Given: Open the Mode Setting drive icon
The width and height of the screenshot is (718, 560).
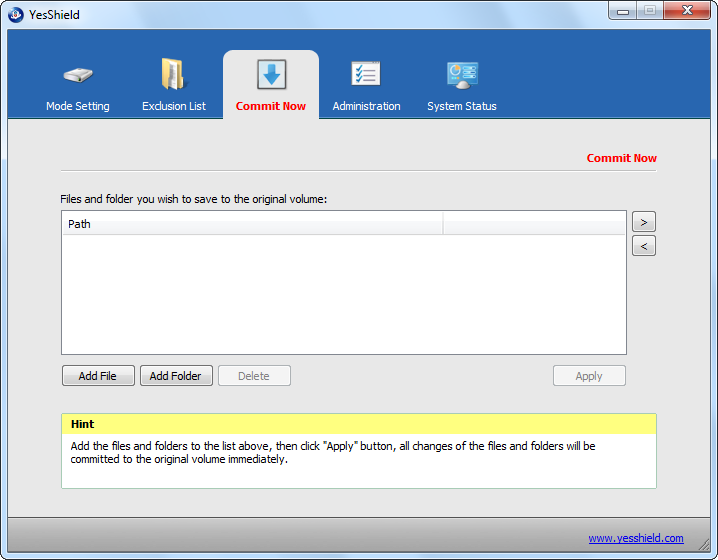Looking at the screenshot, I should click(78, 75).
